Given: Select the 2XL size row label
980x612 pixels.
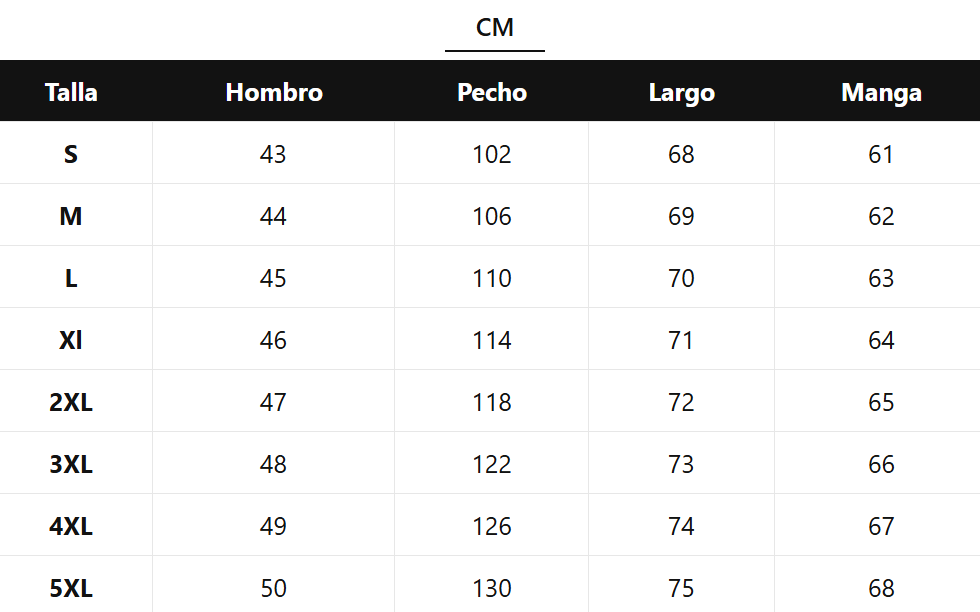Looking at the screenshot, I should pyautogui.click(x=71, y=403).
